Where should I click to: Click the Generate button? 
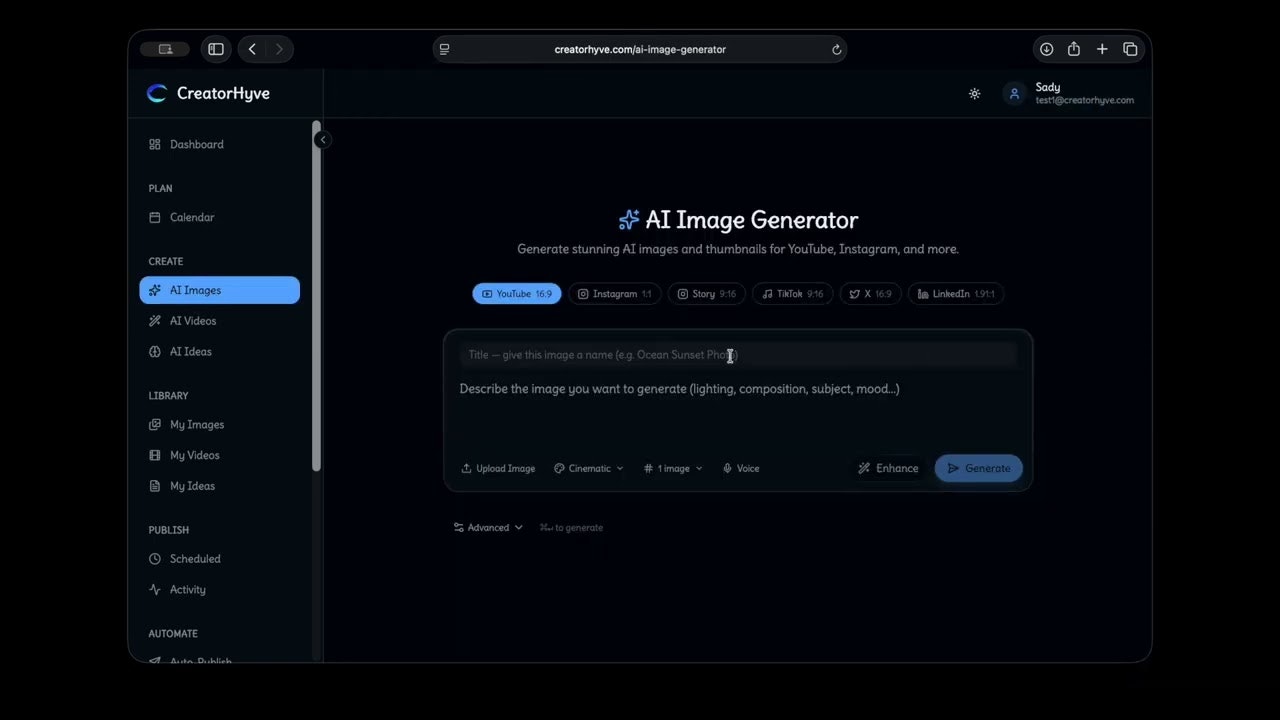(x=978, y=468)
